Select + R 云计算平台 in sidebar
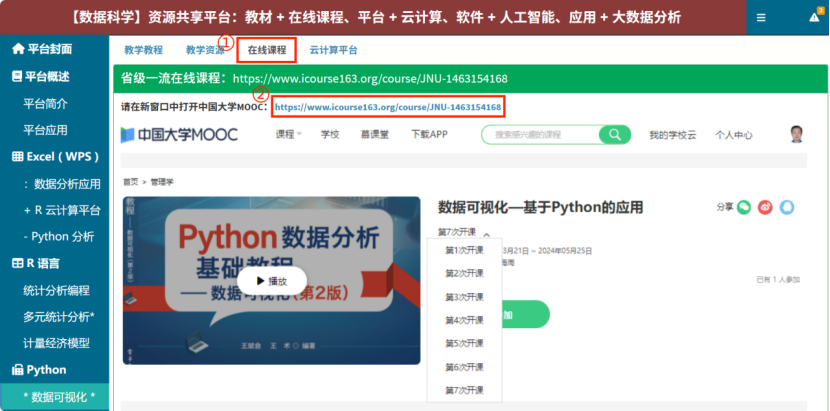Image resolution: width=830 pixels, height=411 pixels. [x=62, y=210]
